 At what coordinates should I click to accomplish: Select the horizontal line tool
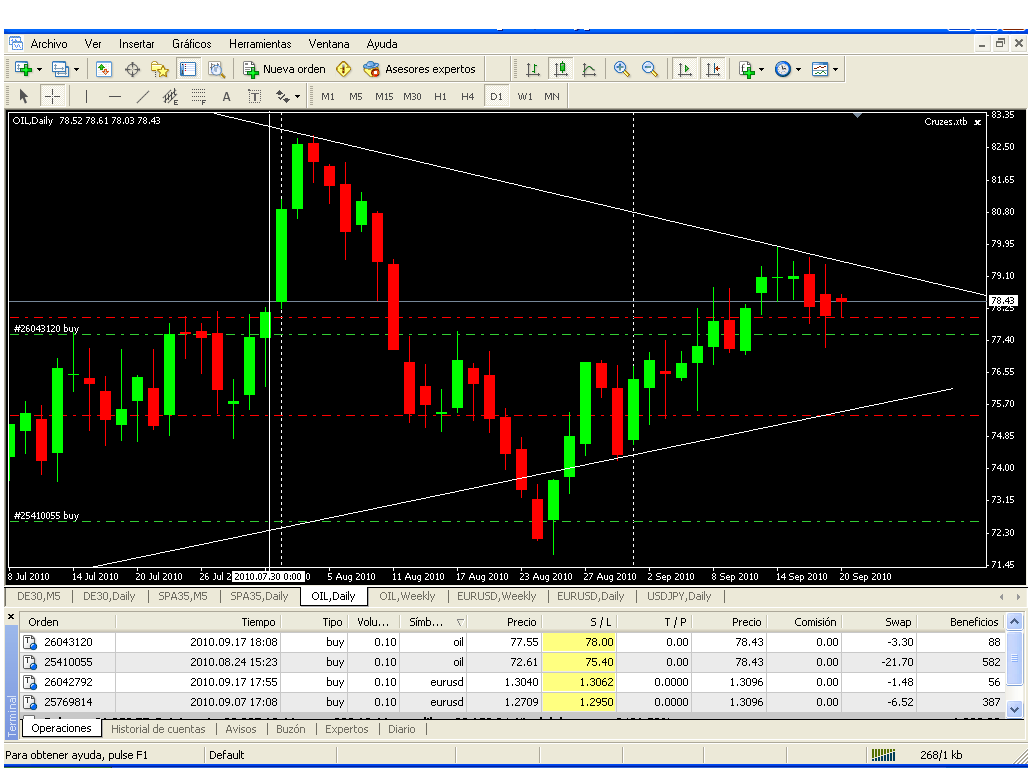point(115,97)
